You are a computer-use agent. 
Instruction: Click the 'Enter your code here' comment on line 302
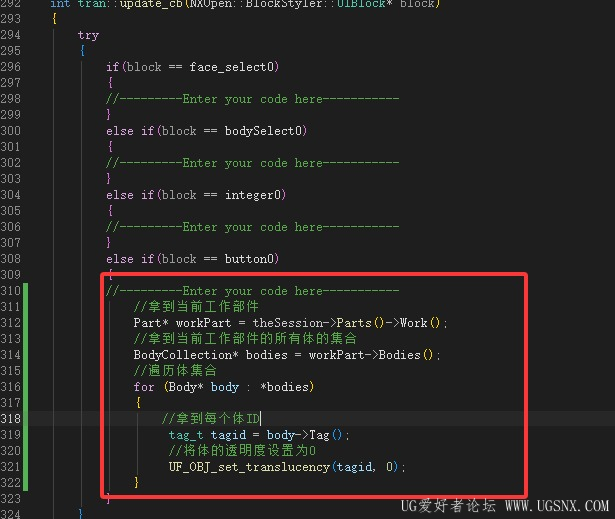tap(252, 163)
